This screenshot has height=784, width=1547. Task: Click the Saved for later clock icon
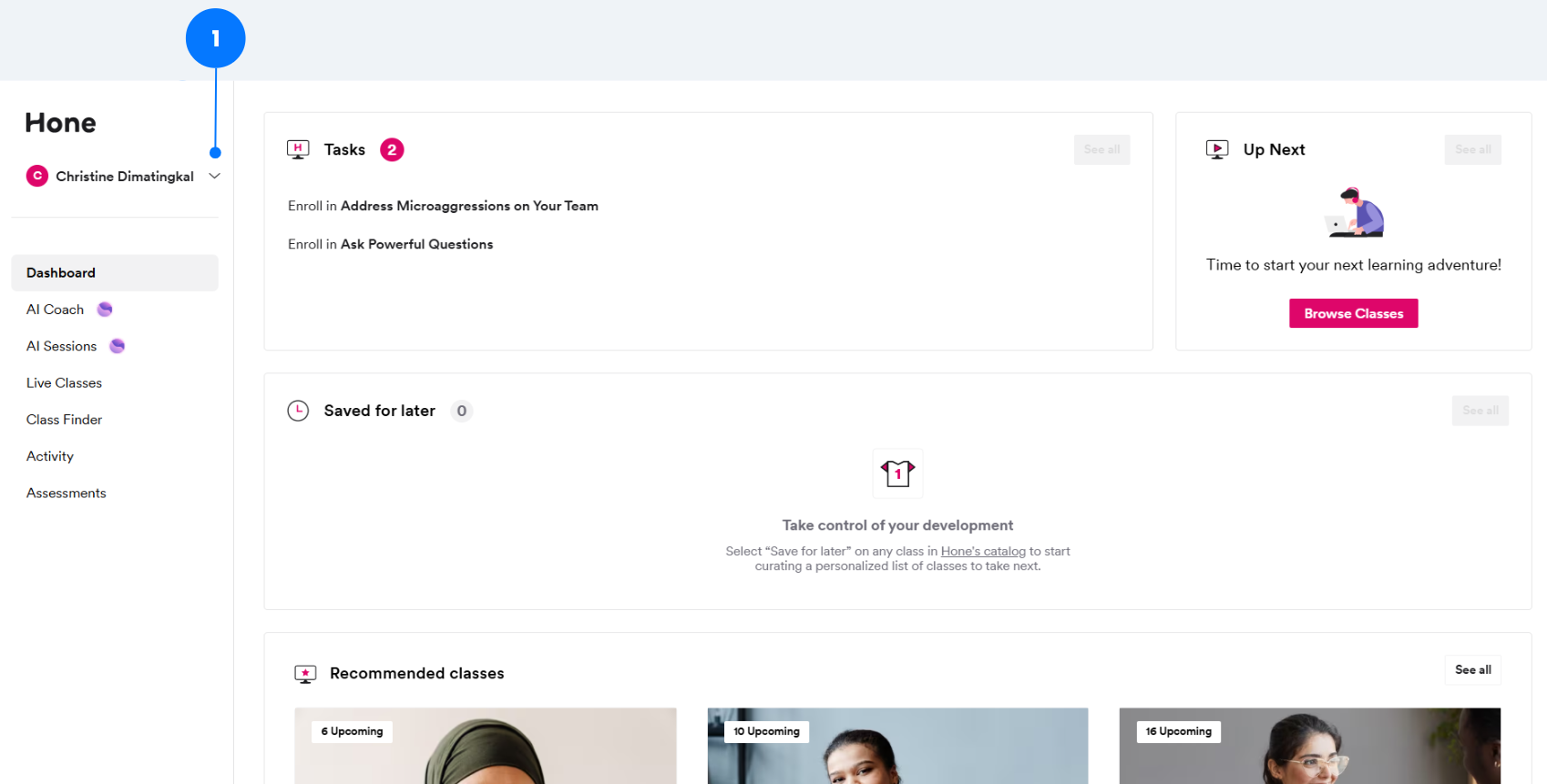pos(298,411)
